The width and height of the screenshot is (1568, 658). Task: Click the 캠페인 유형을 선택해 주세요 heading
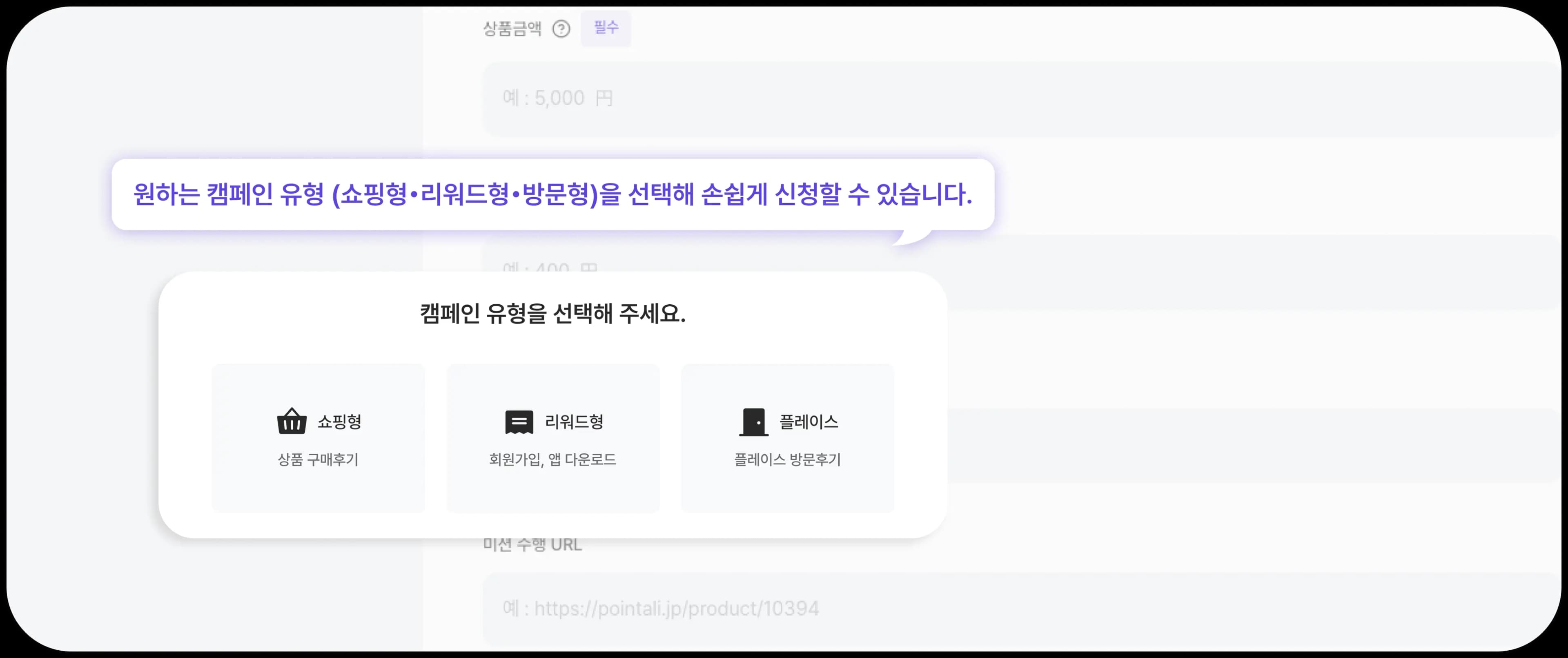tap(552, 314)
